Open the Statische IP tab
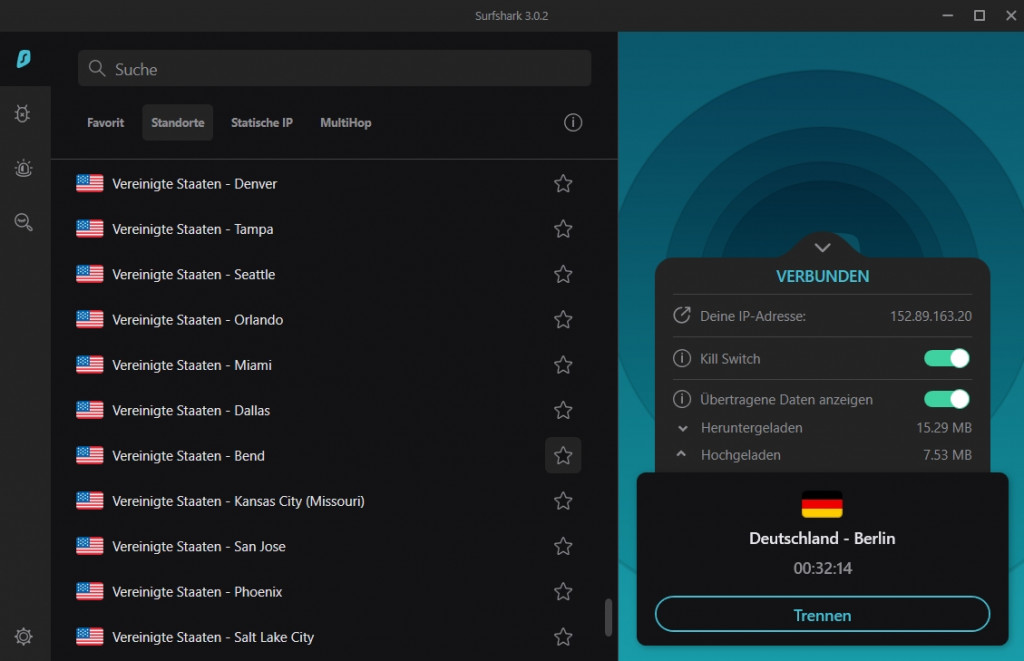This screenshot has height=661, width=1024. click(x=262, y=123)
